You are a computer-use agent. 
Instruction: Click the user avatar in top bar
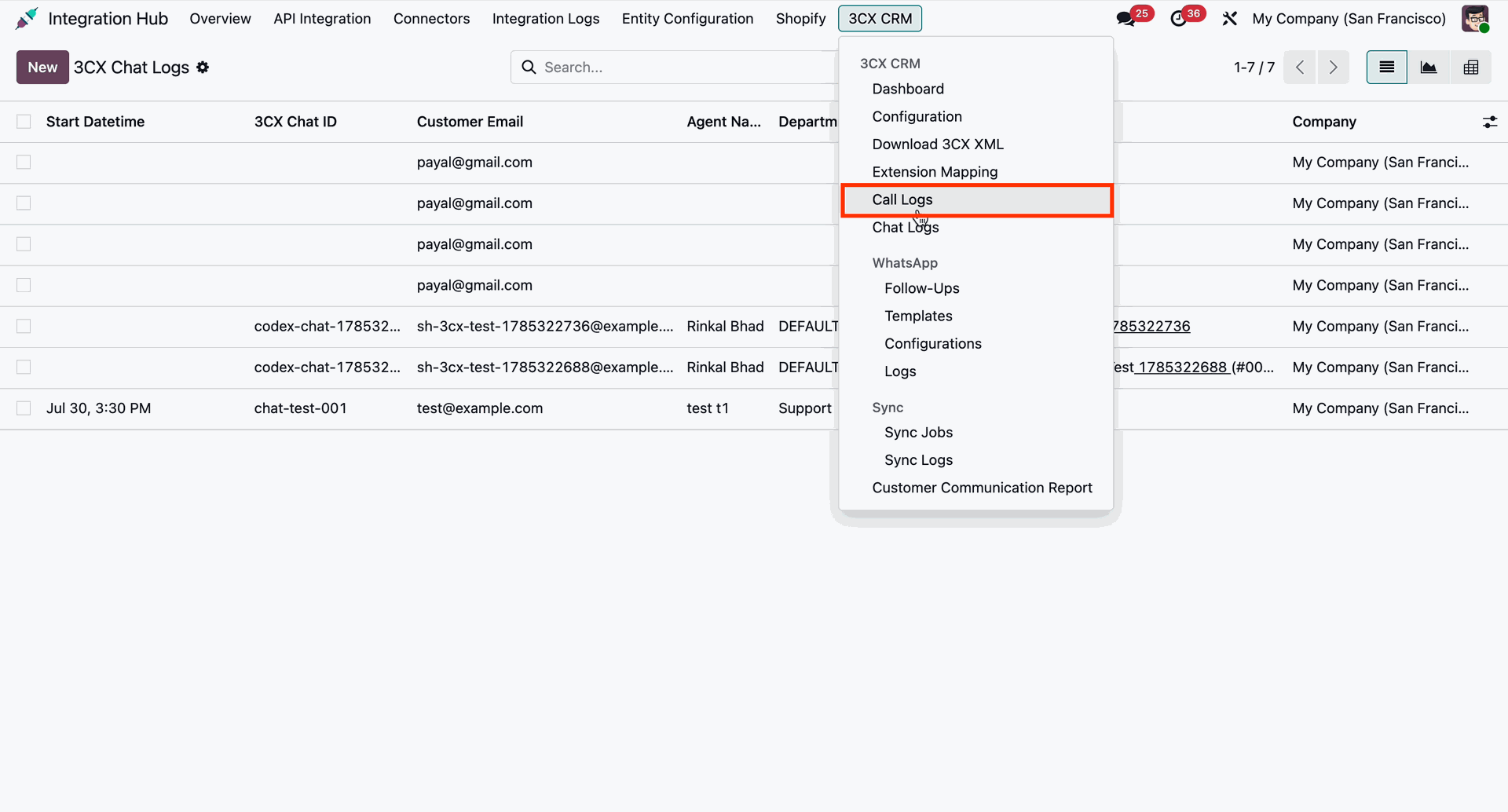click(x=1475, y=18)
